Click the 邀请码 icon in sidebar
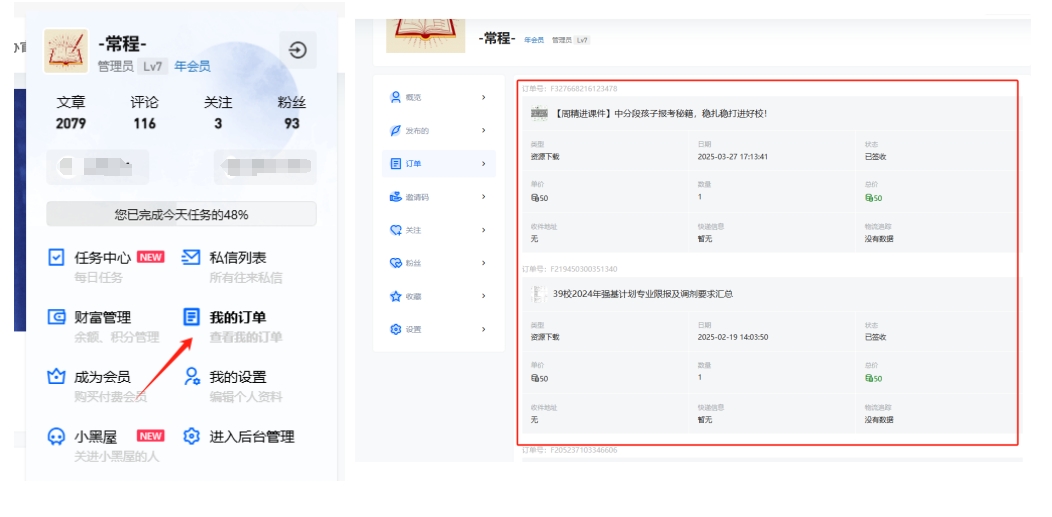Image resolution: width=1052 pixels, height=517 pixels. pyautogui.click(x=396, y=197)
